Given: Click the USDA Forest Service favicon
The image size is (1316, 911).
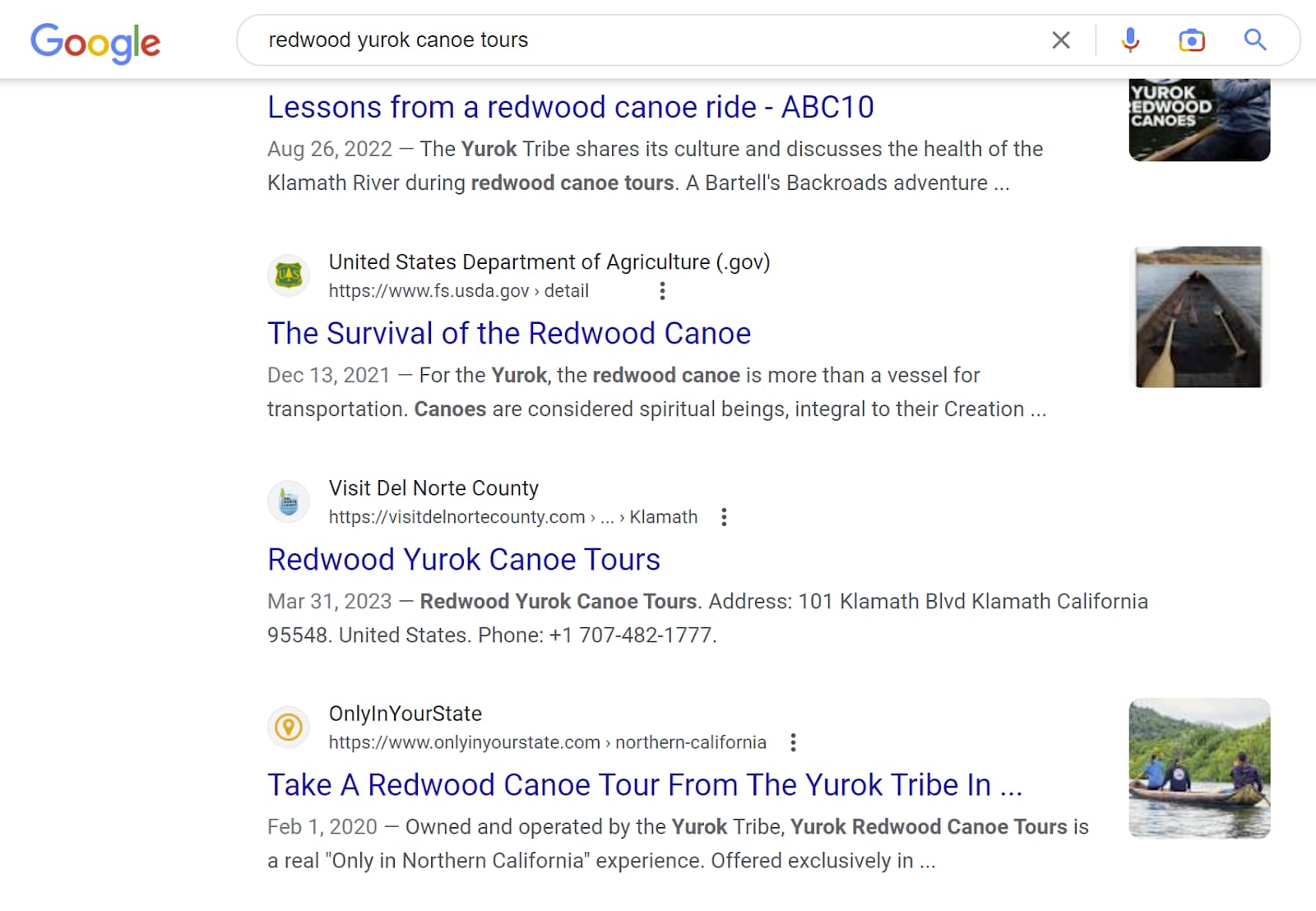Looking at the screenshot, I should click(x=289, y=275).
